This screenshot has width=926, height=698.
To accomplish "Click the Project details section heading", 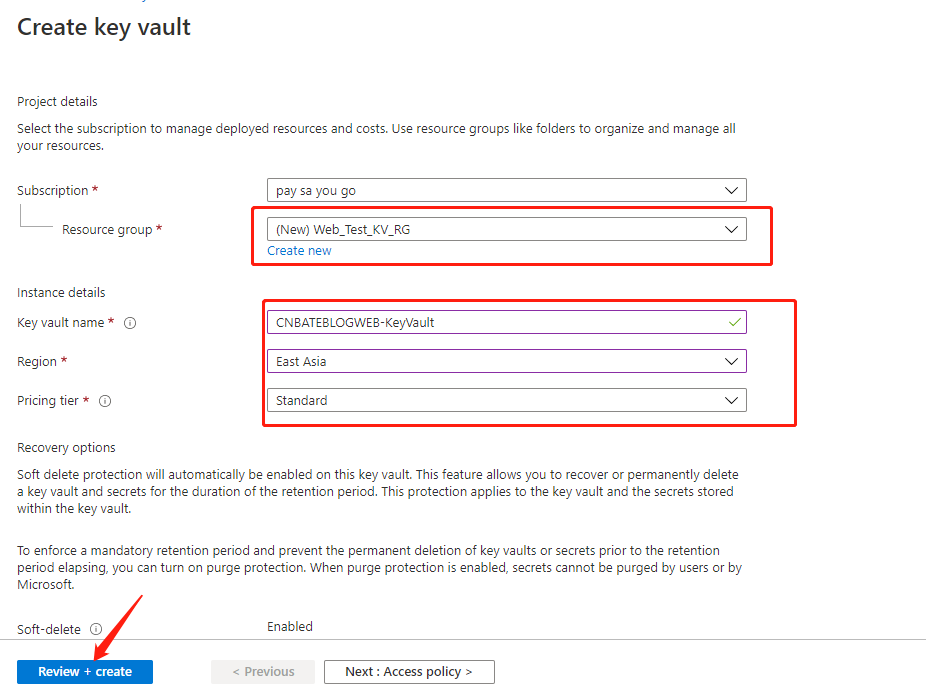I will click(x=57, y=102).
